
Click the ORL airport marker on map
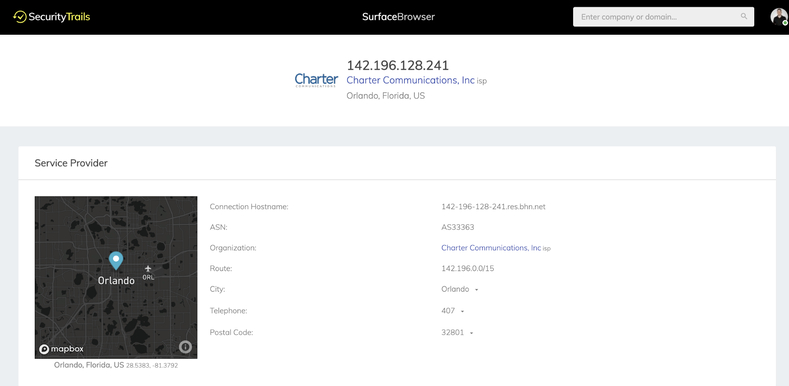(x=148, y=272)
